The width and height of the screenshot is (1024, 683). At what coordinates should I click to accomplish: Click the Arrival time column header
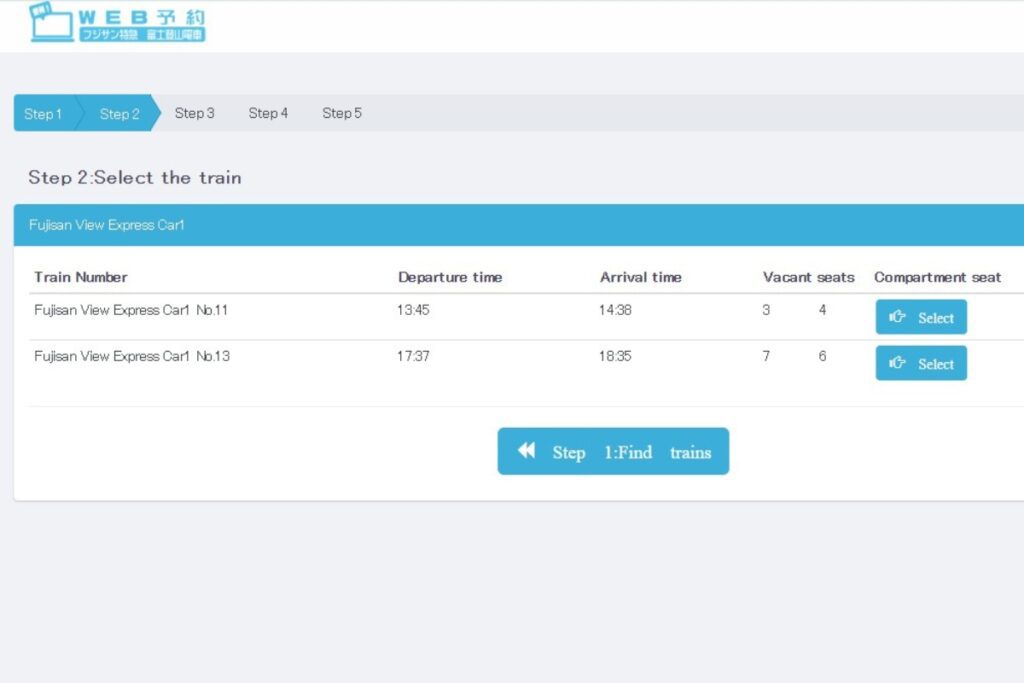pyautogui.click(x=640, y=277)
